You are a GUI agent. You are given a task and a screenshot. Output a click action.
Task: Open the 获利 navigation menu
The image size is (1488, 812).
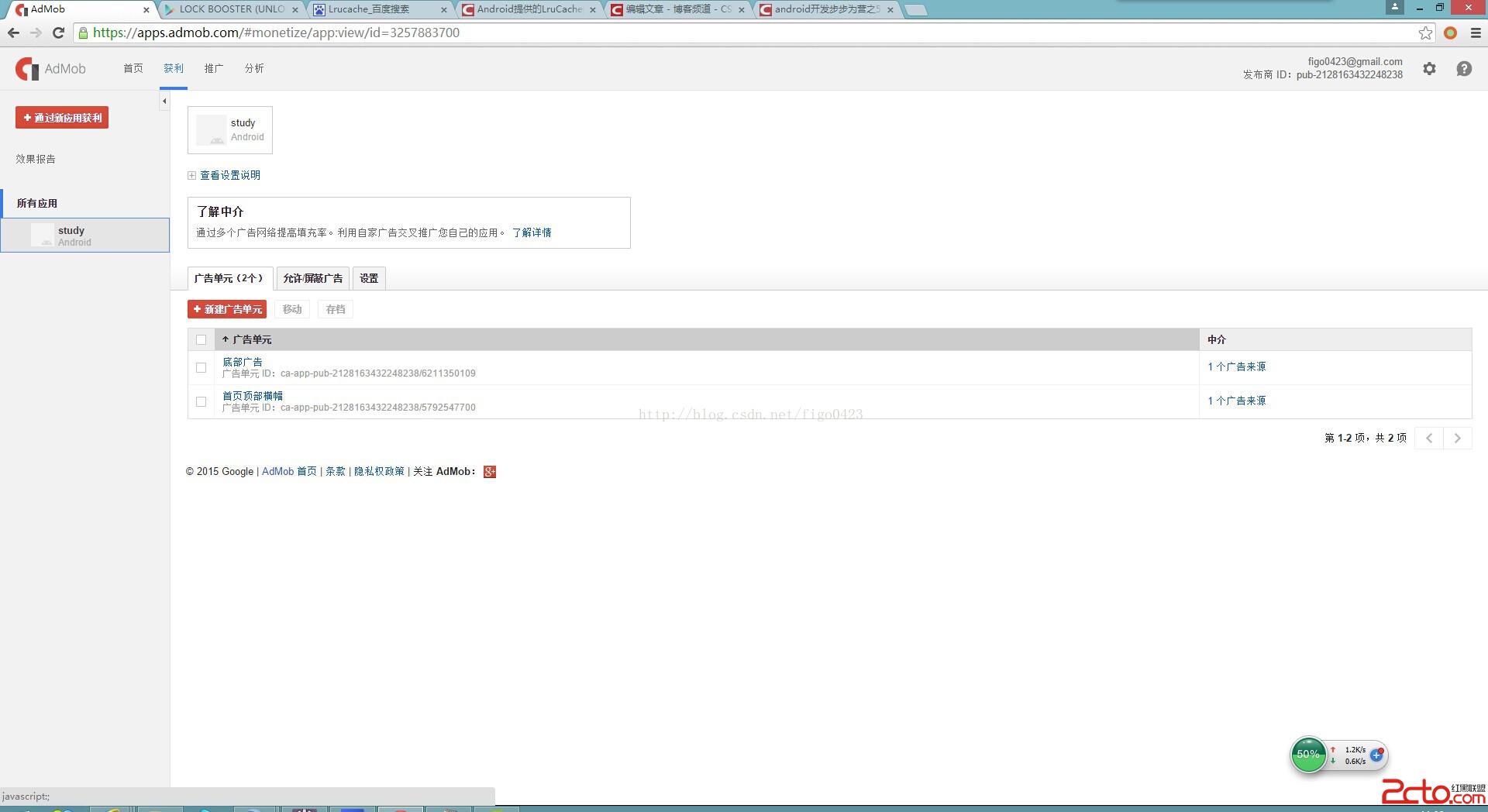tap(174, 68)
